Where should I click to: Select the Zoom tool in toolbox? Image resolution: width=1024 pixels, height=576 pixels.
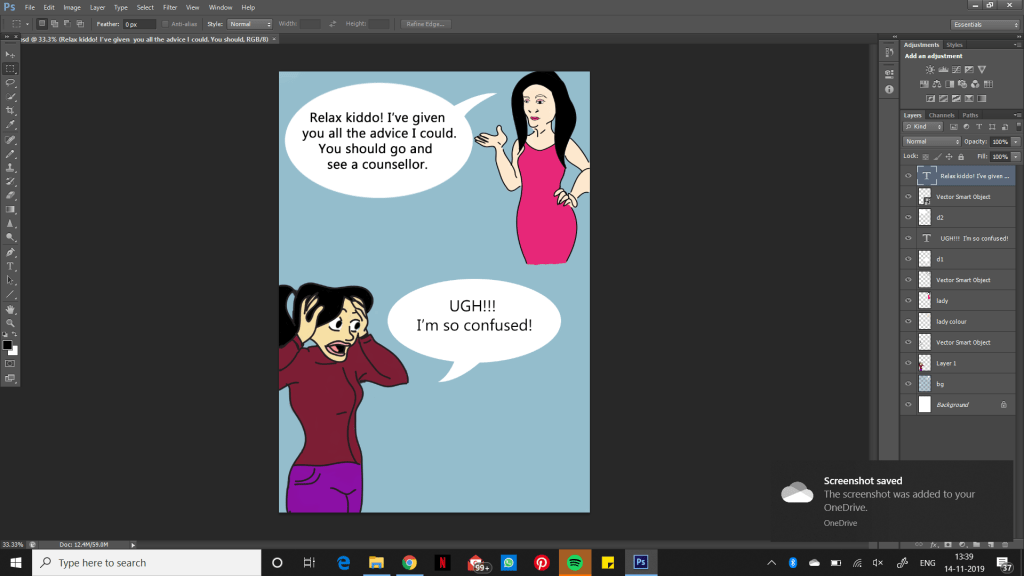click(x=10, y=323)
